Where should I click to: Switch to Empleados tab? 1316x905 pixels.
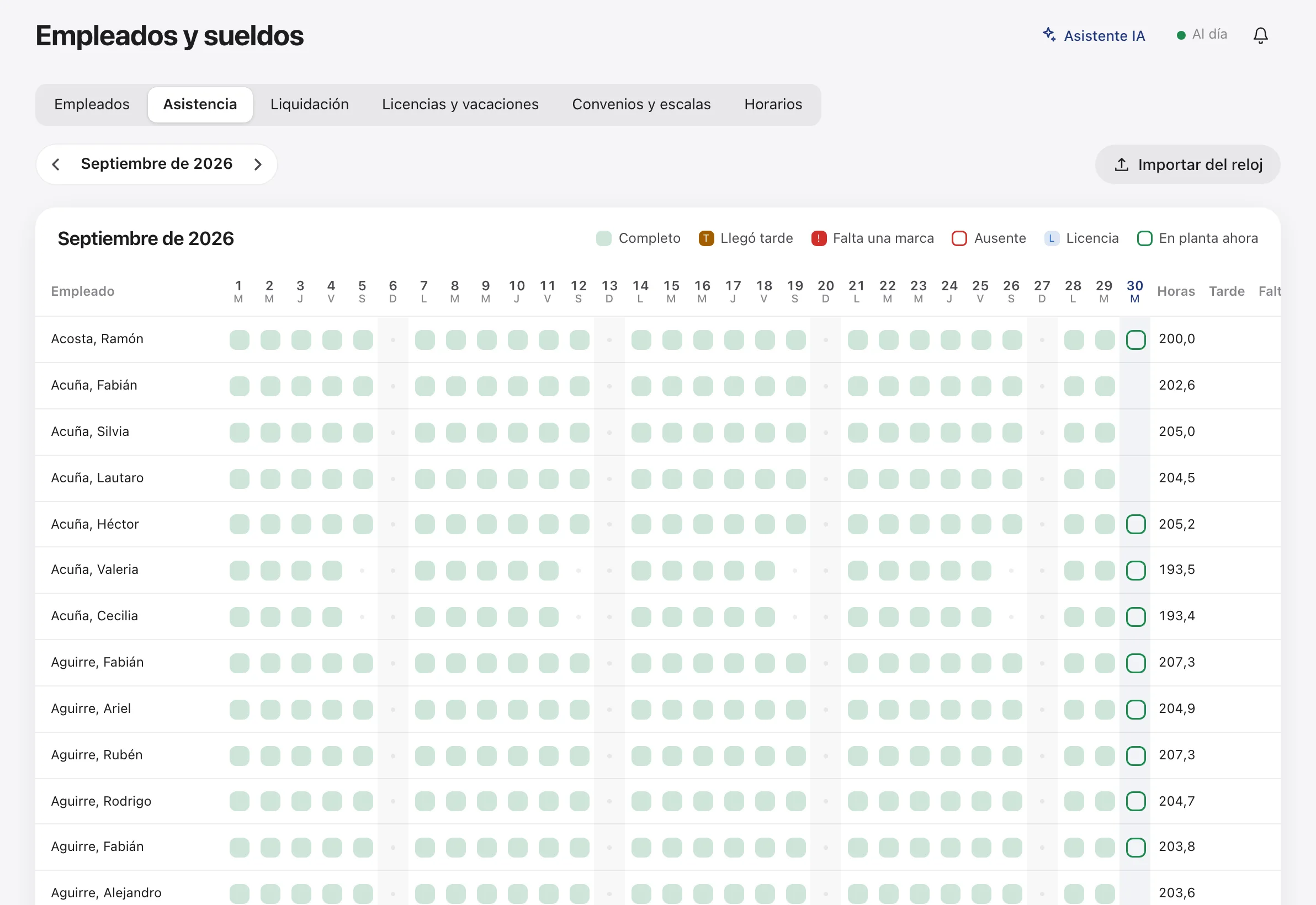pyautogui.click(x=92, y=104)
